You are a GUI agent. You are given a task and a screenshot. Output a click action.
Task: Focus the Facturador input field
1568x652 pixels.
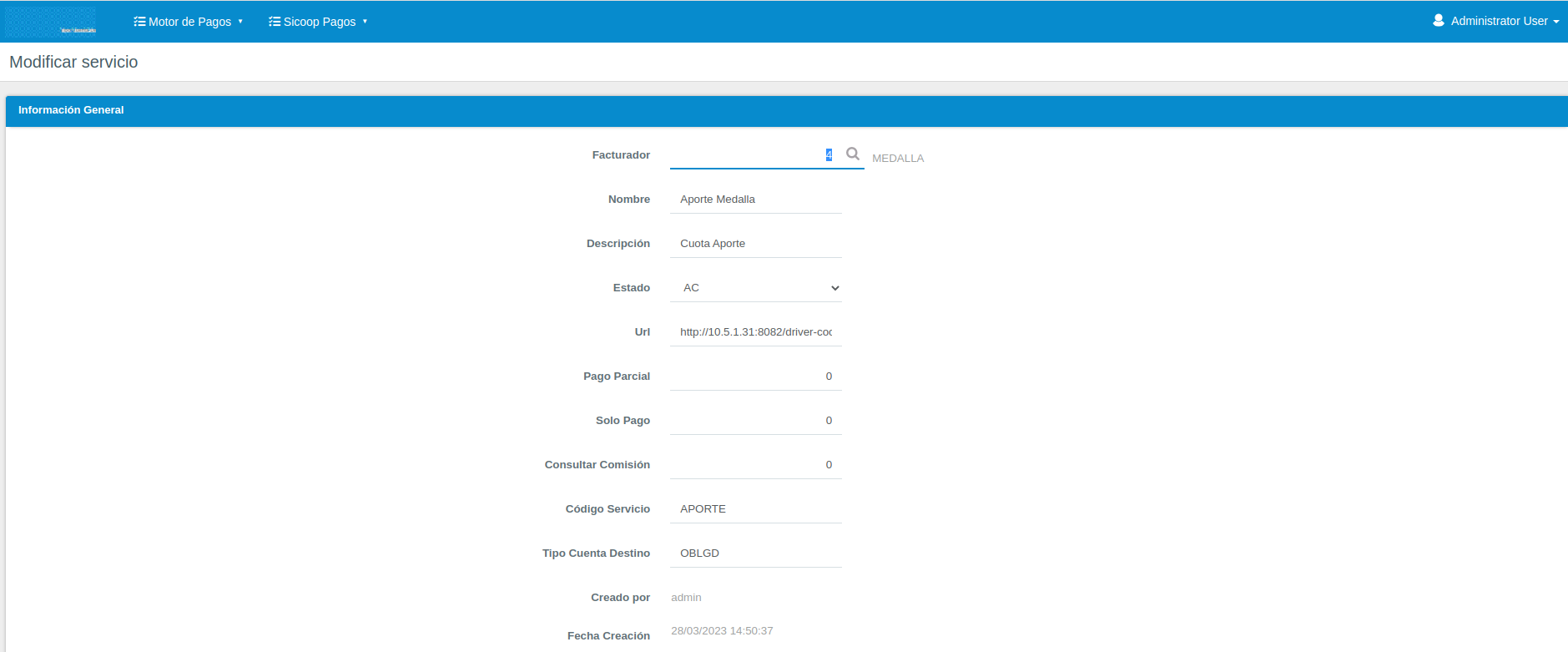tap(751, 155)
